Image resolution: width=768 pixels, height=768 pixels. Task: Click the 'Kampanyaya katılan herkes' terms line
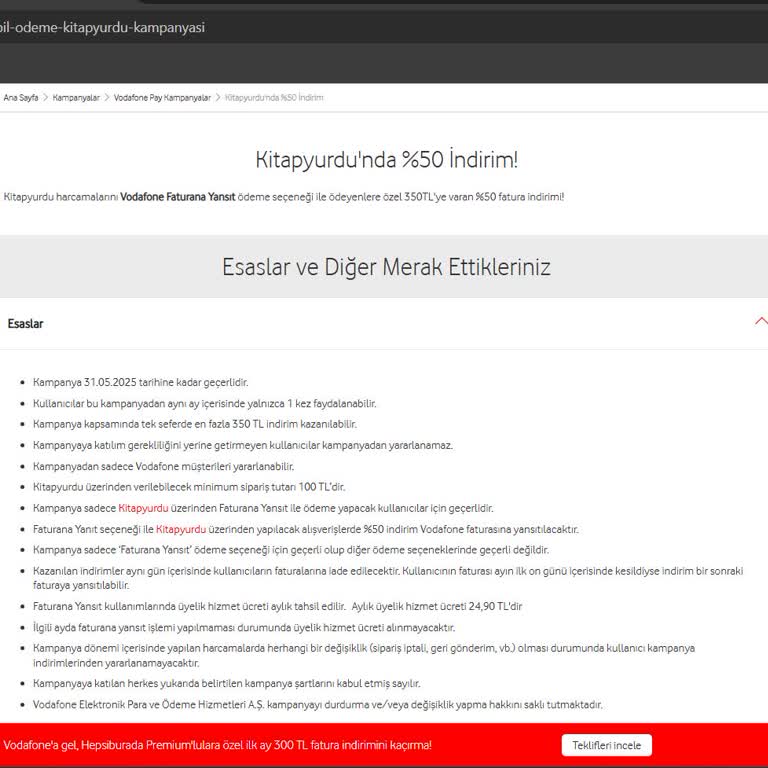pyautogui.click(x=226, y=683)
